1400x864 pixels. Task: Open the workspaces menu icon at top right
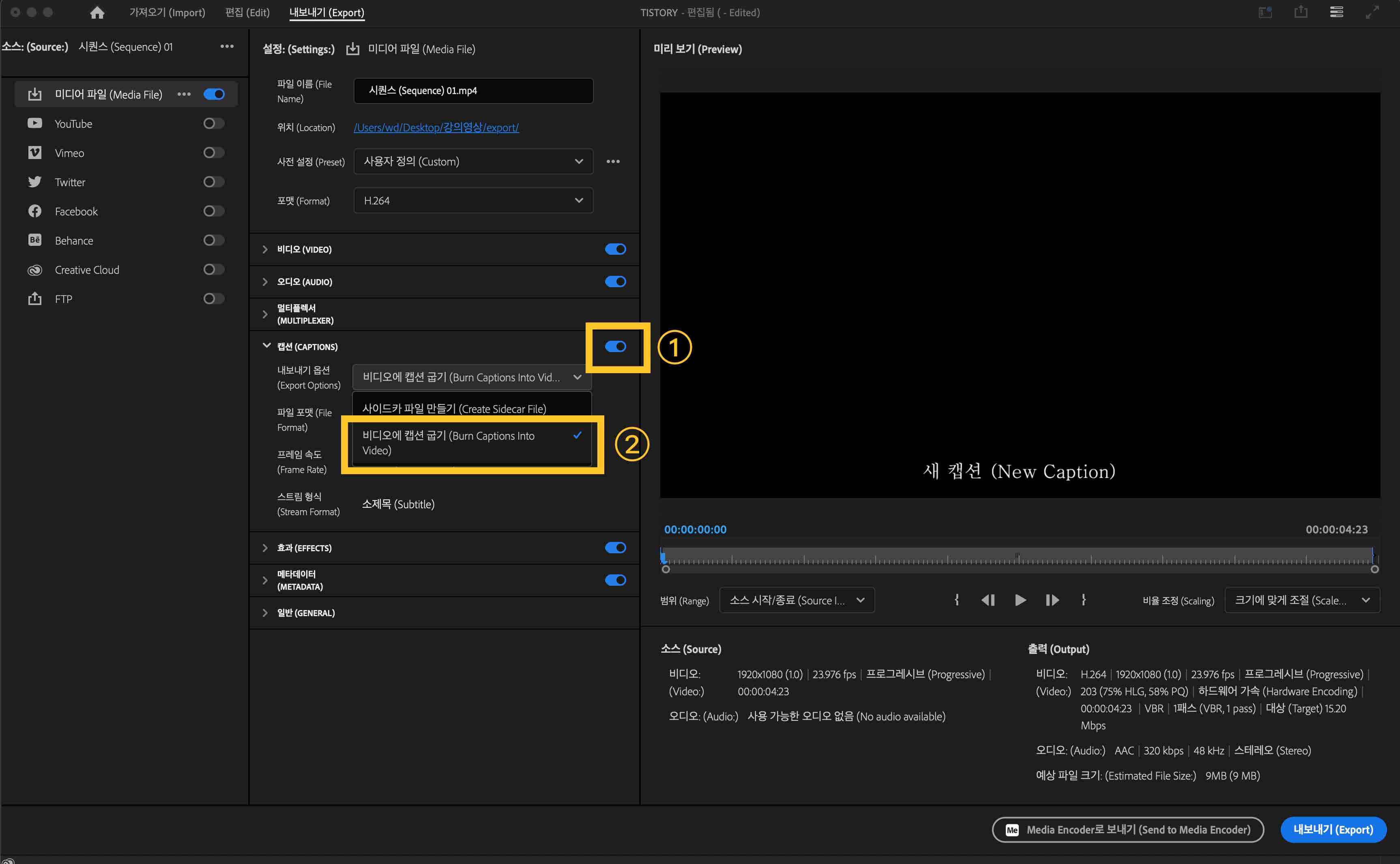(x=1336, y=12)
